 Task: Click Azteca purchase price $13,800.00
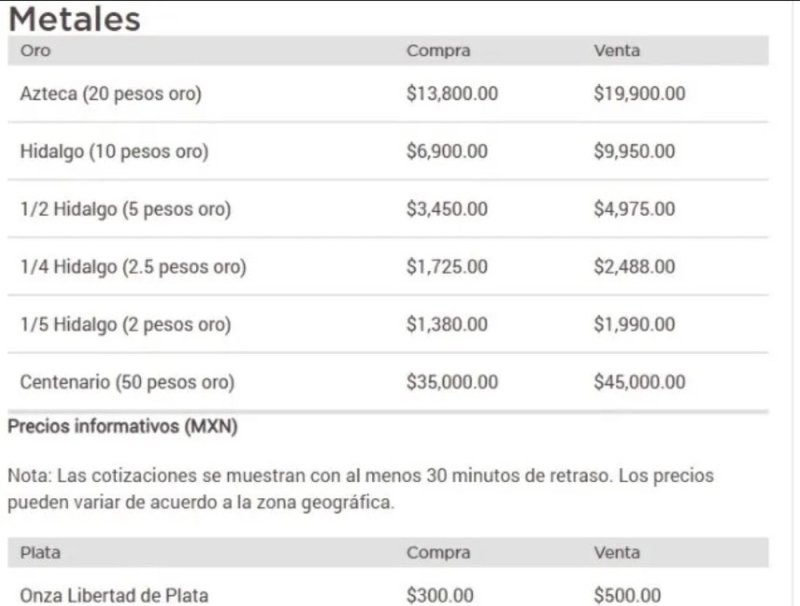pos(452,94)
